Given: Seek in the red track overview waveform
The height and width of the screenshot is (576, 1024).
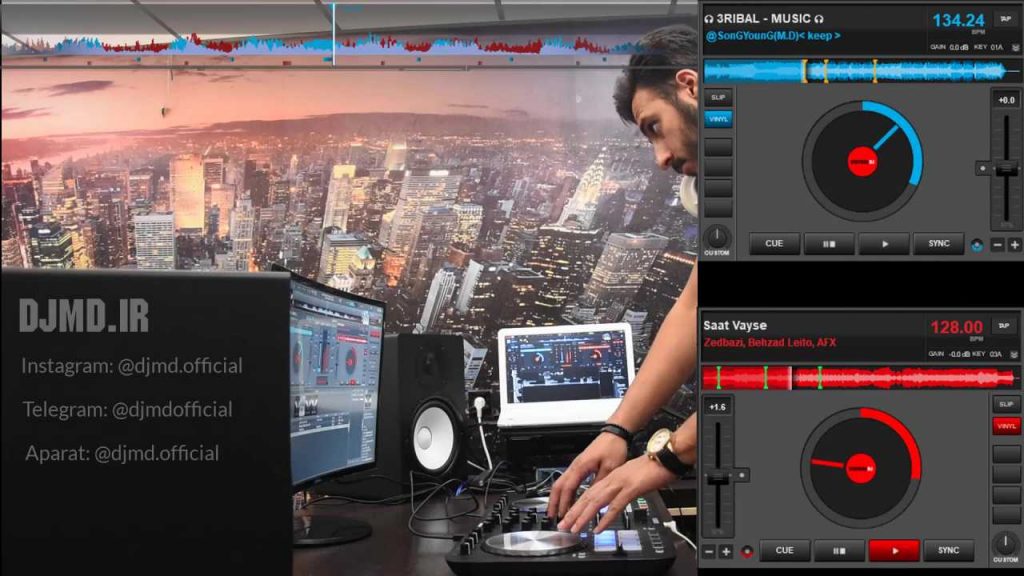Looking at the screenshot, I should click(859, 377).
